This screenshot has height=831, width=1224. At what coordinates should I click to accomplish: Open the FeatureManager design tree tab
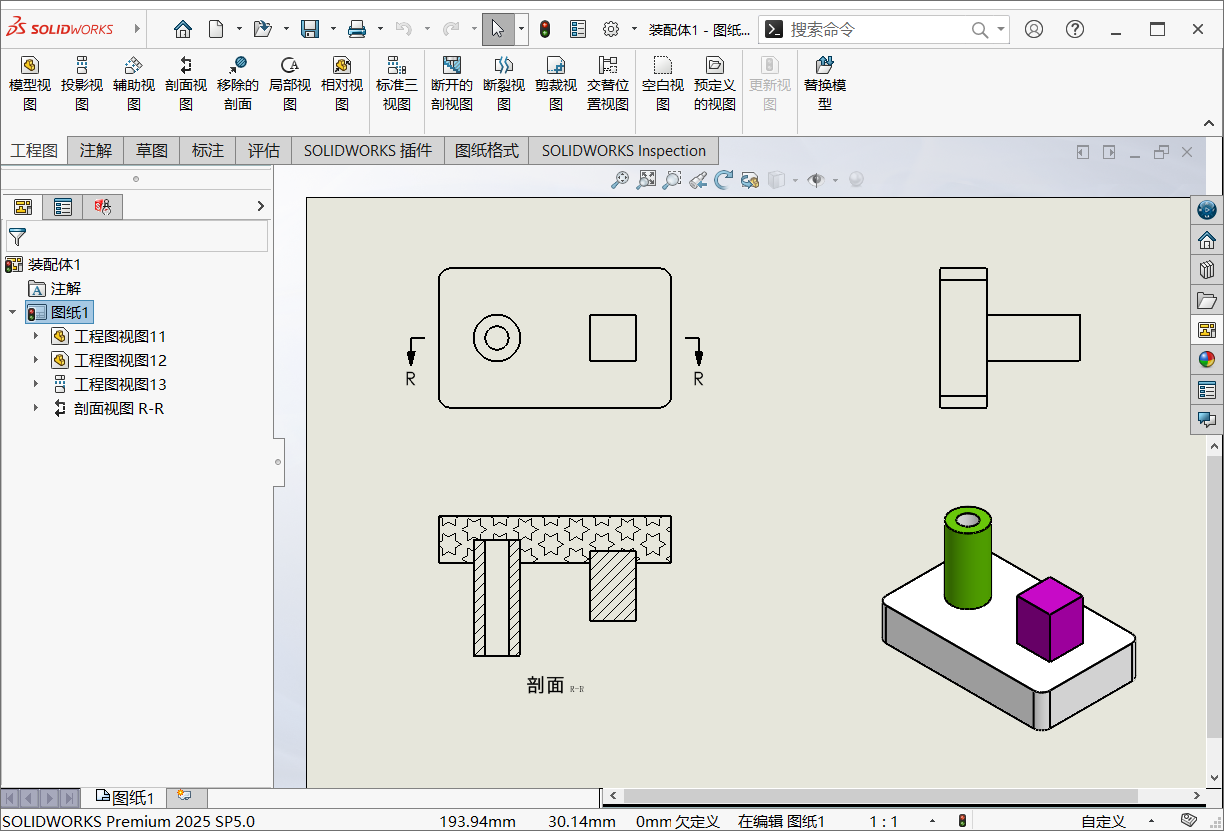pos(23,207)
